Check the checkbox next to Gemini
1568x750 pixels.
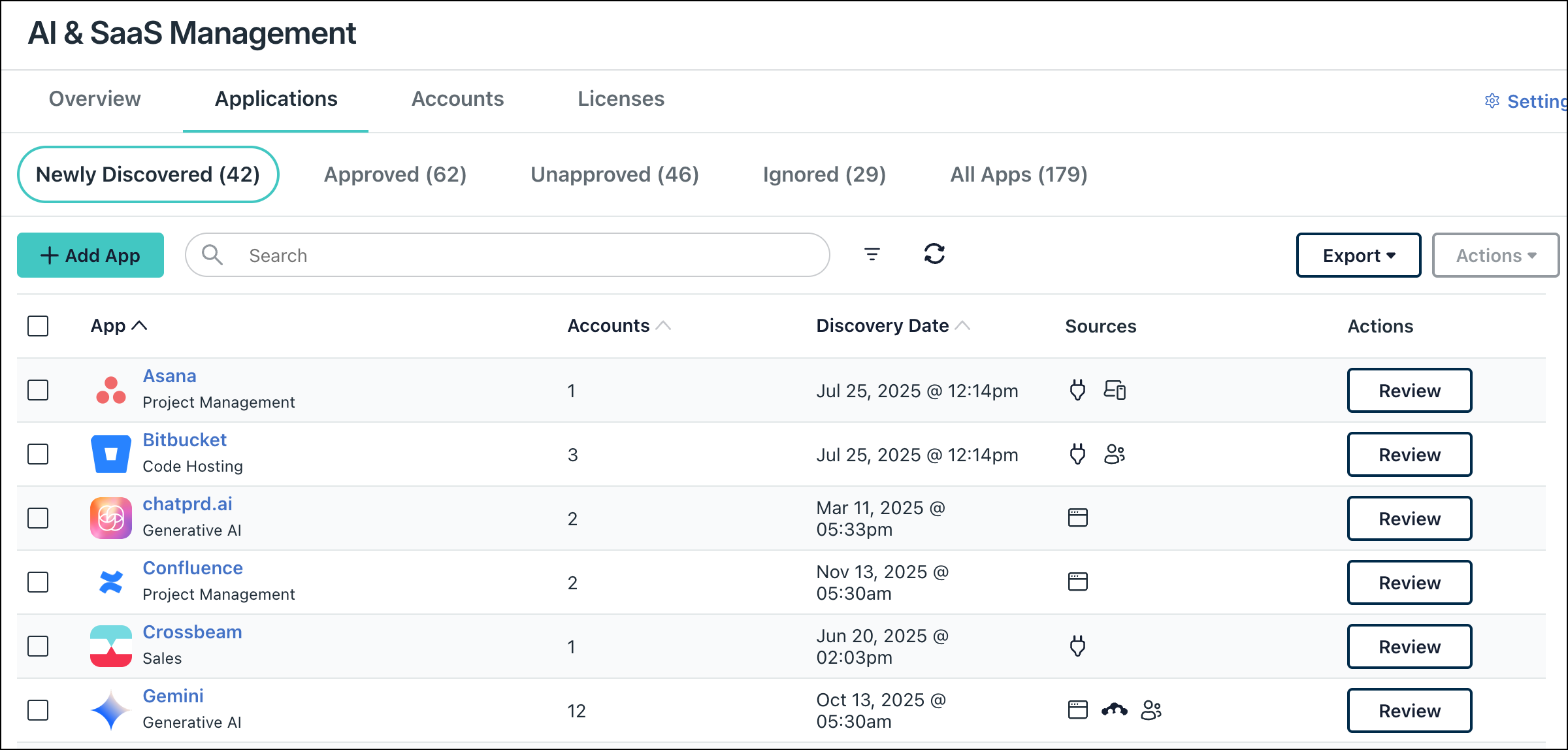(x=37, y=709)
